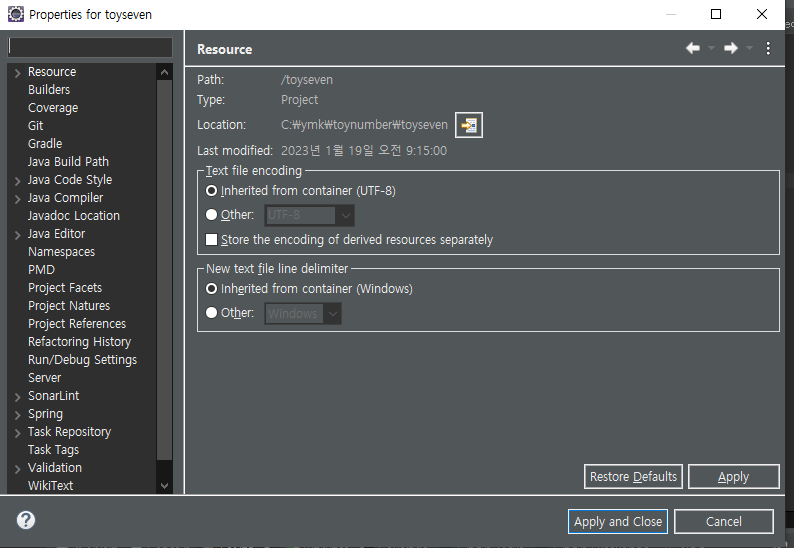The image size is (794, 548).
Task: Click the tree scrollbar up arrow
Action: (x=164, y=72)
